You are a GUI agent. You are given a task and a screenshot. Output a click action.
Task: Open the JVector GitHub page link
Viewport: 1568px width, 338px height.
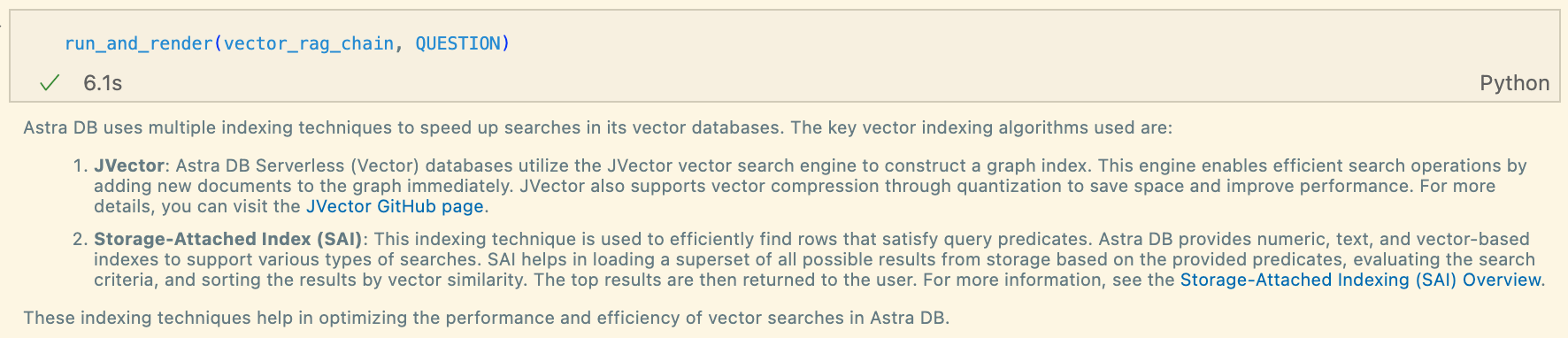[395, 206]
